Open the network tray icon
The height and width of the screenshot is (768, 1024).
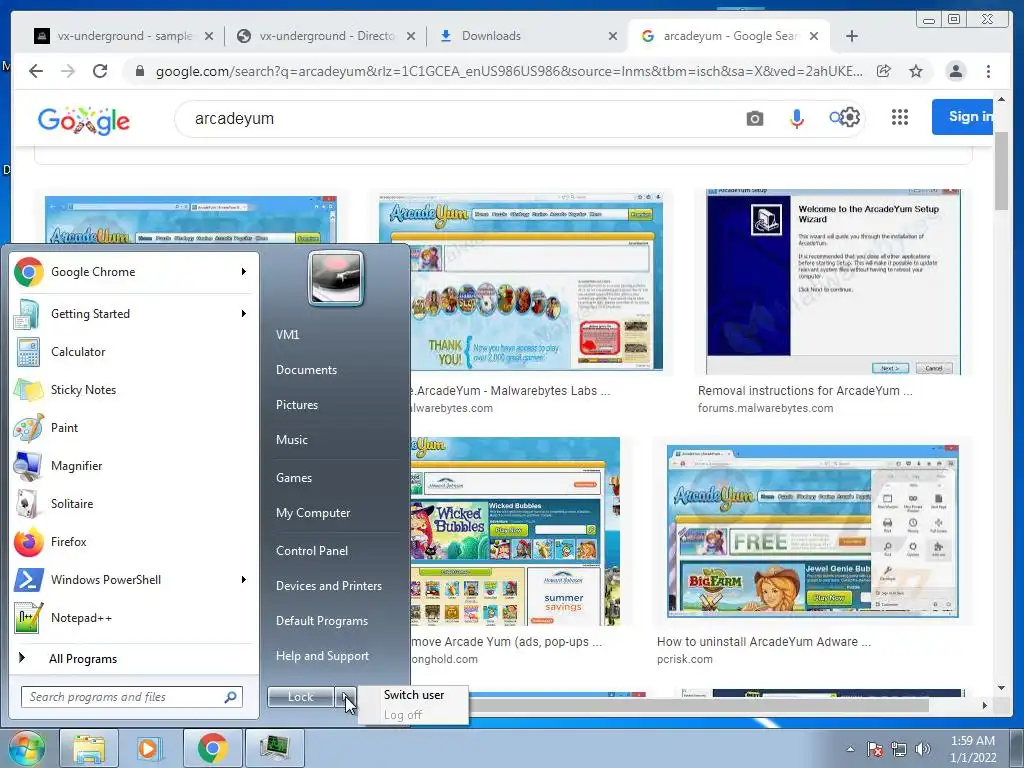click(899, 749)
